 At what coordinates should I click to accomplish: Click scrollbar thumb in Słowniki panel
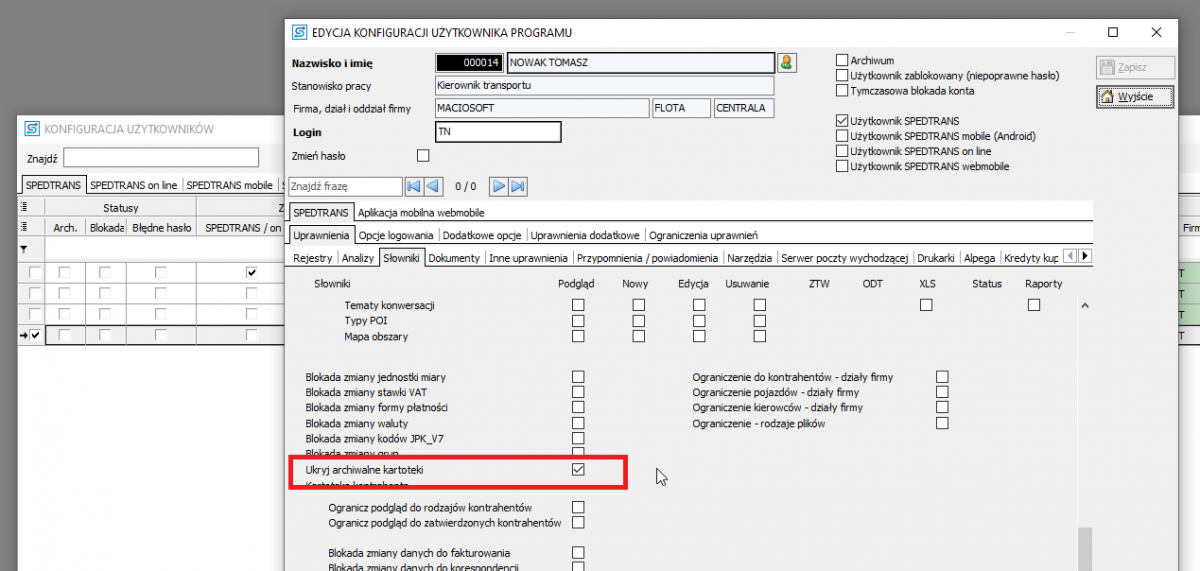click(1084, 549)
